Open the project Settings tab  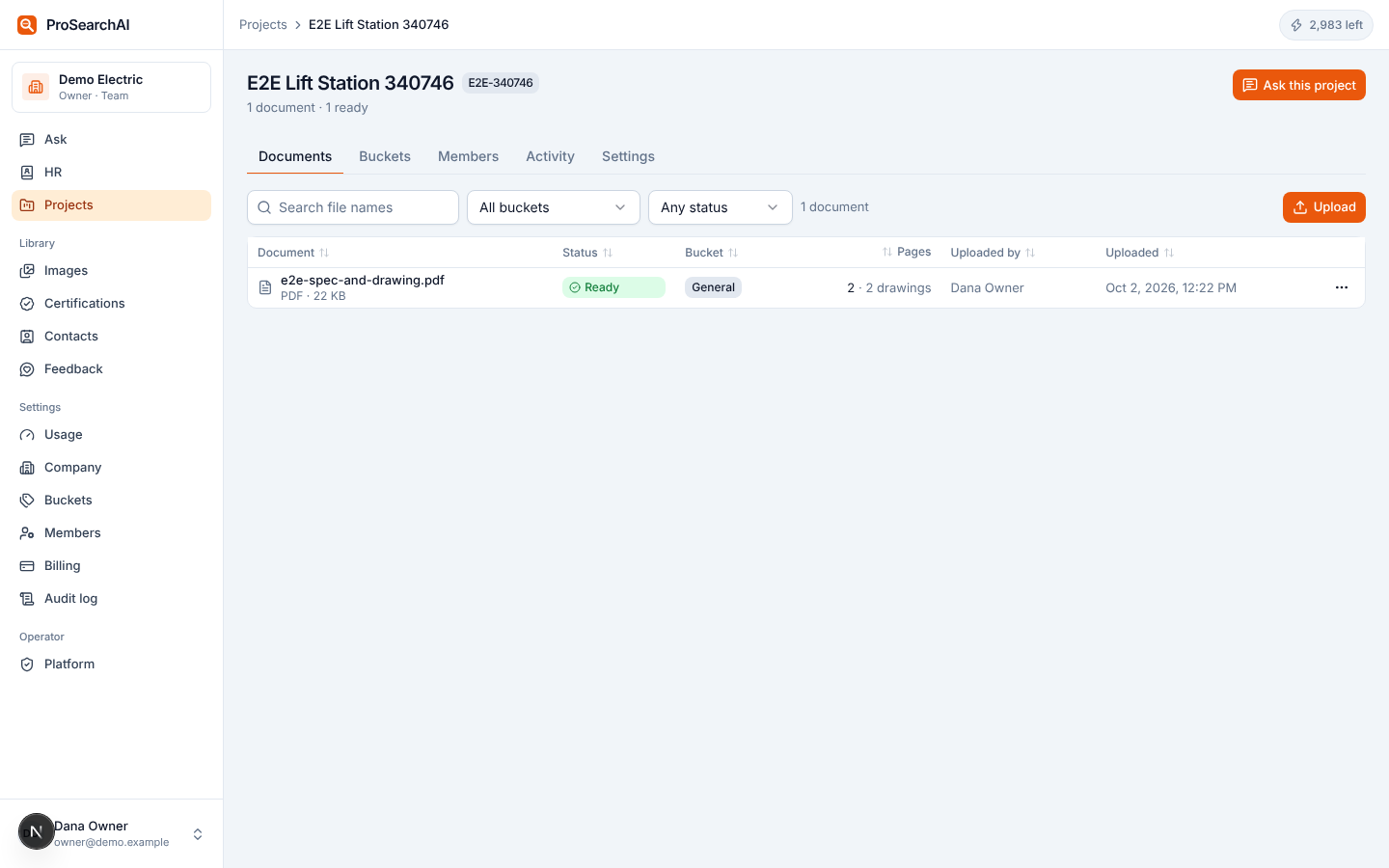pyautogui.click(x=628, y=156)
